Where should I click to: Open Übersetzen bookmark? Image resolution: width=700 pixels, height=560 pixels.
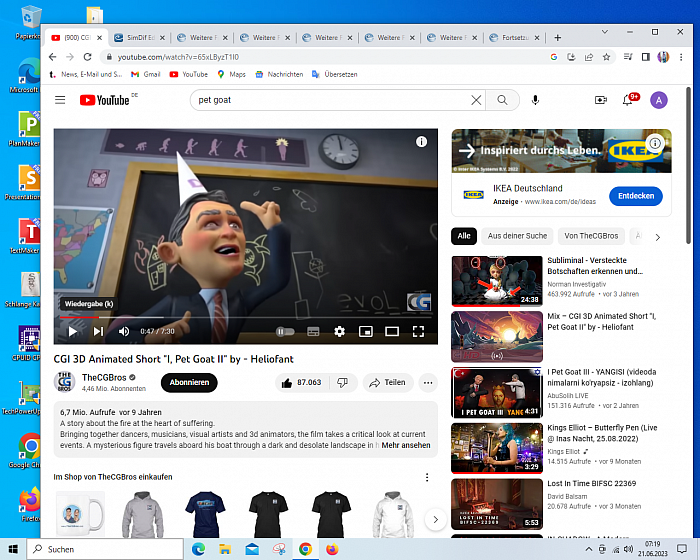[x=335, y=75]
